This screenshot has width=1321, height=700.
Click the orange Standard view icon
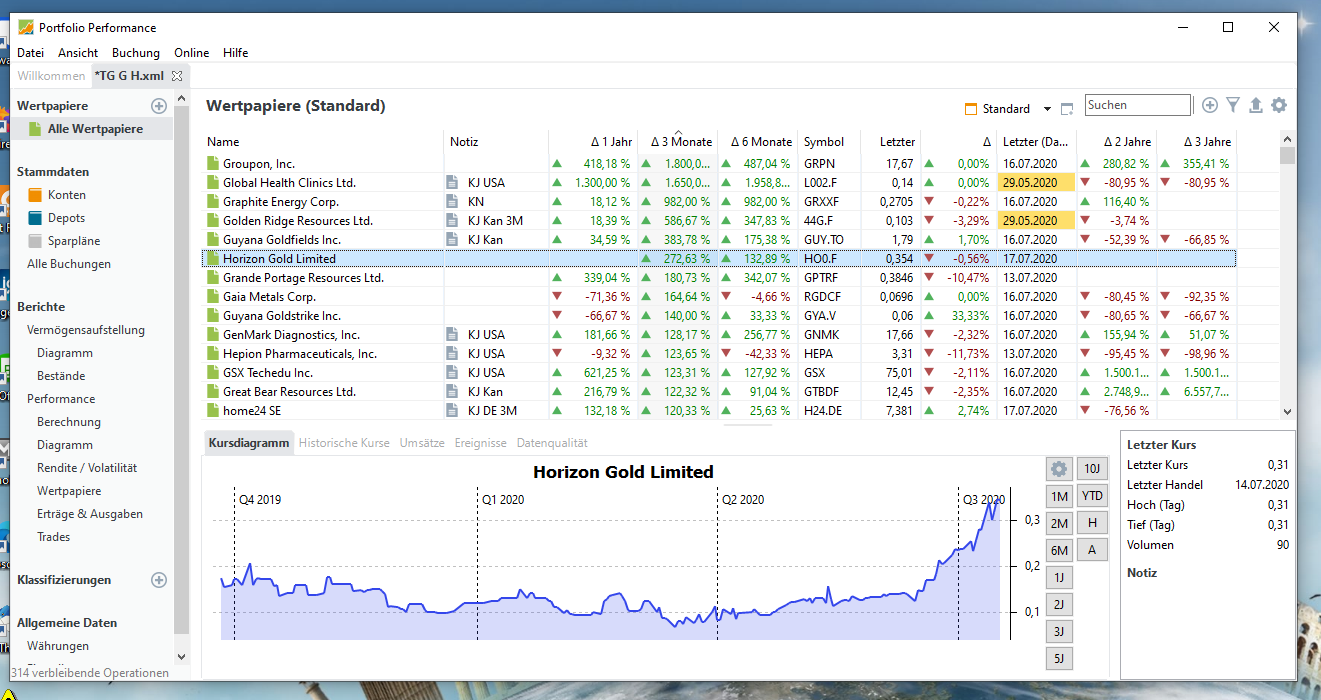[971, 109]
